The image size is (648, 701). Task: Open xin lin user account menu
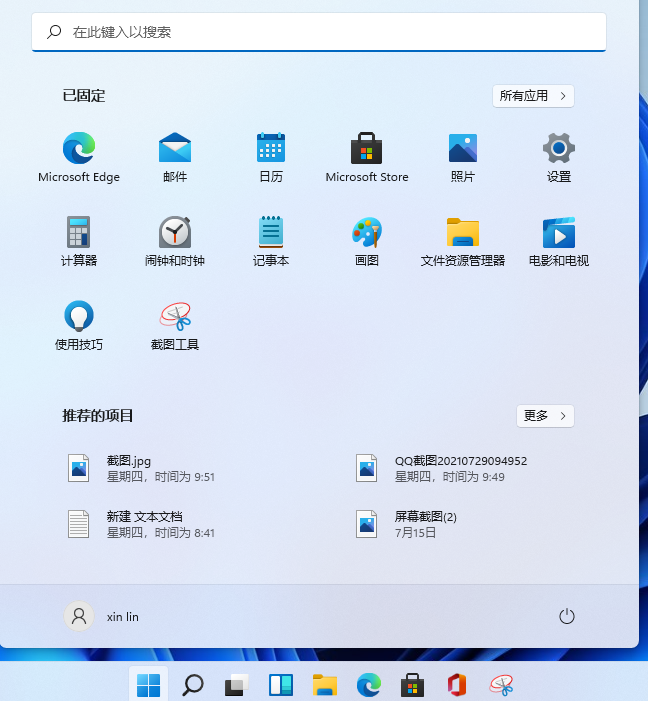click(x=102, y=616)
